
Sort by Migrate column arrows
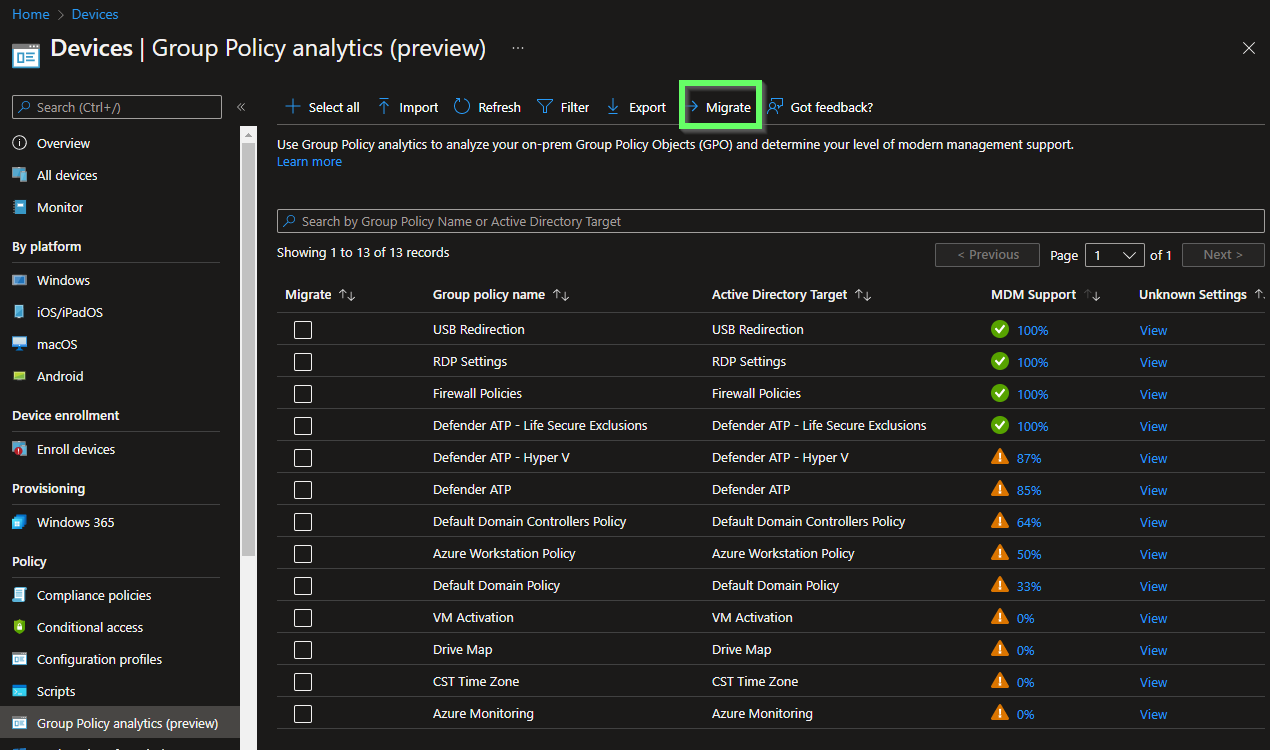(x=347, y=295)
